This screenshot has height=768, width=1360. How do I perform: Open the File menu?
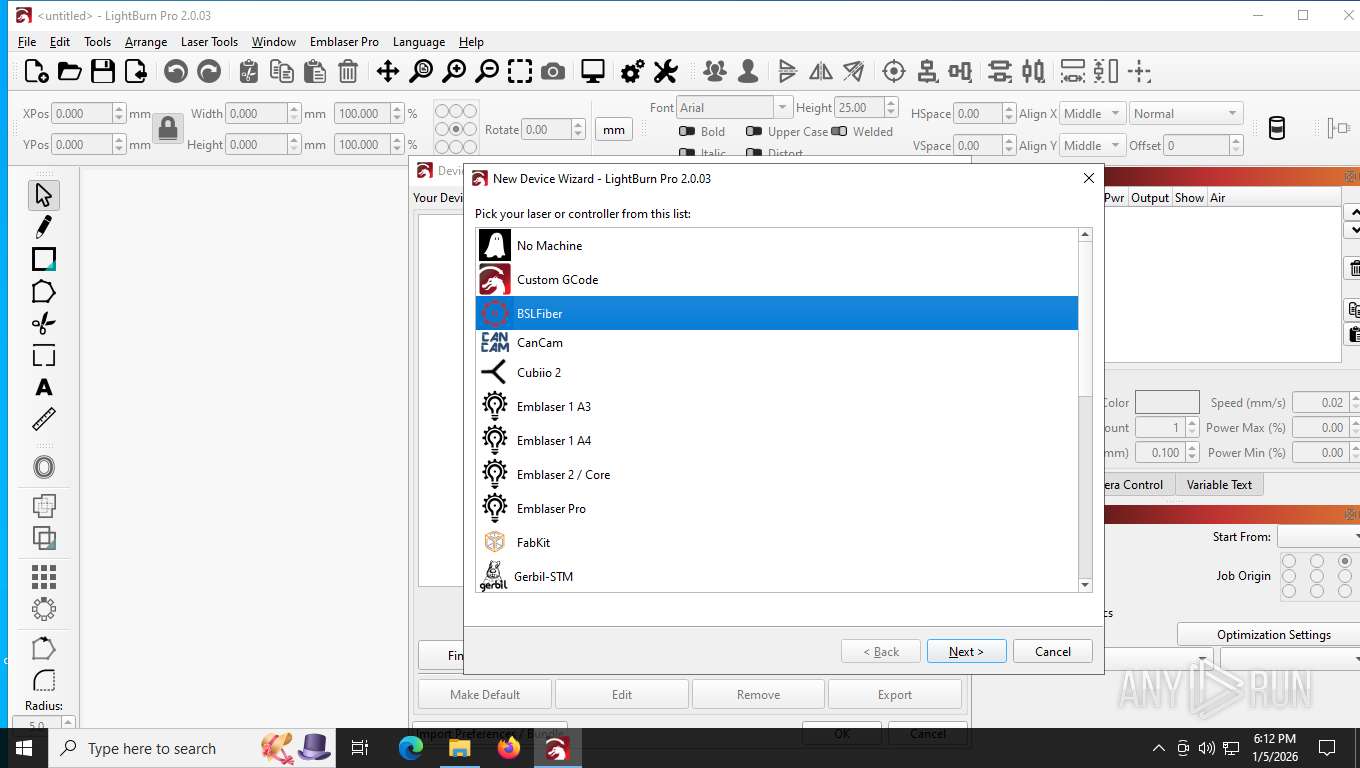click(27, 42)
